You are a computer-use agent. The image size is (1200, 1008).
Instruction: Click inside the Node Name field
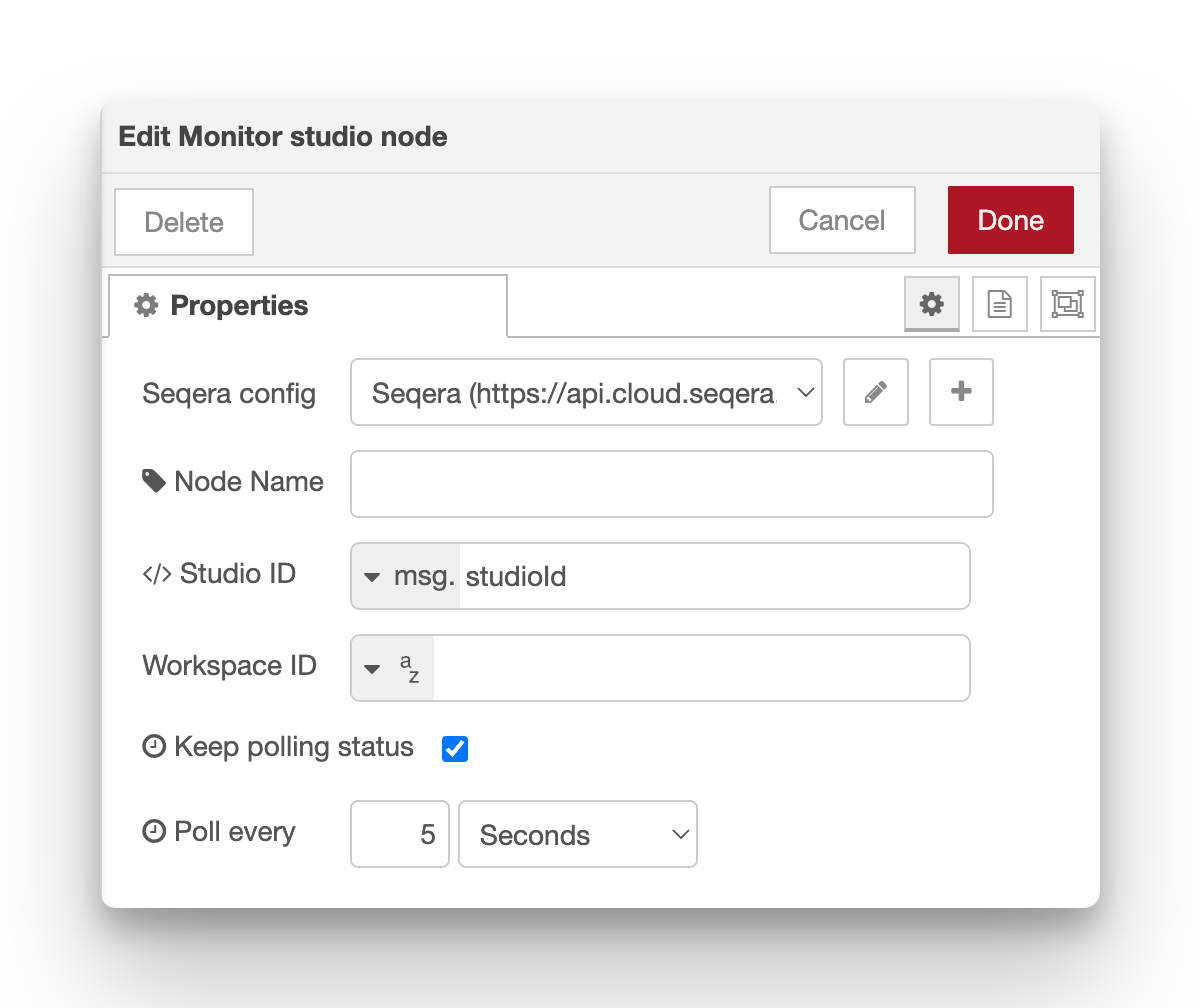670,484
